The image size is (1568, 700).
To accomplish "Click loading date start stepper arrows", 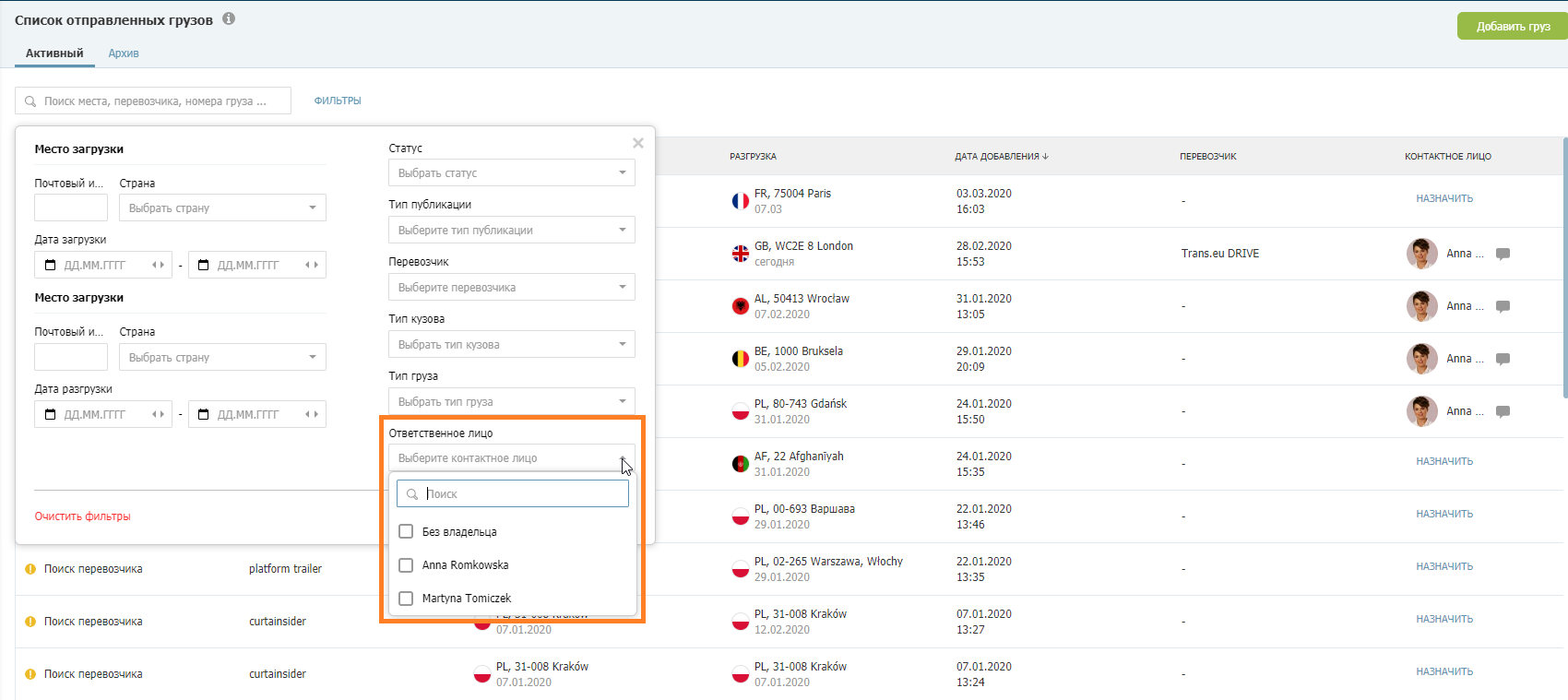I will pos(159,265).
